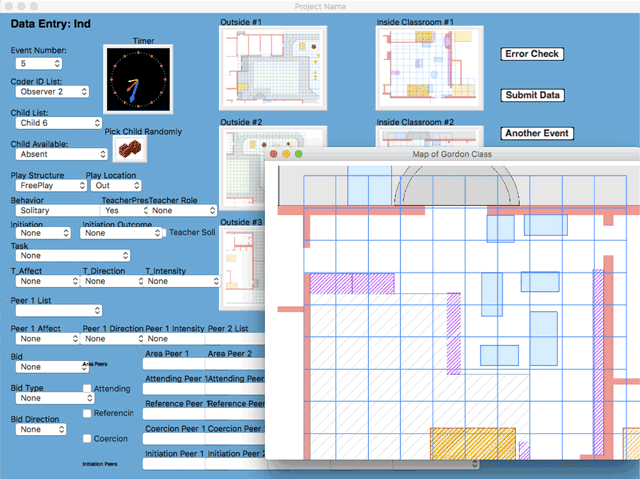Click the Submit Data button
The image size is (640, 479).
point(532,95)
